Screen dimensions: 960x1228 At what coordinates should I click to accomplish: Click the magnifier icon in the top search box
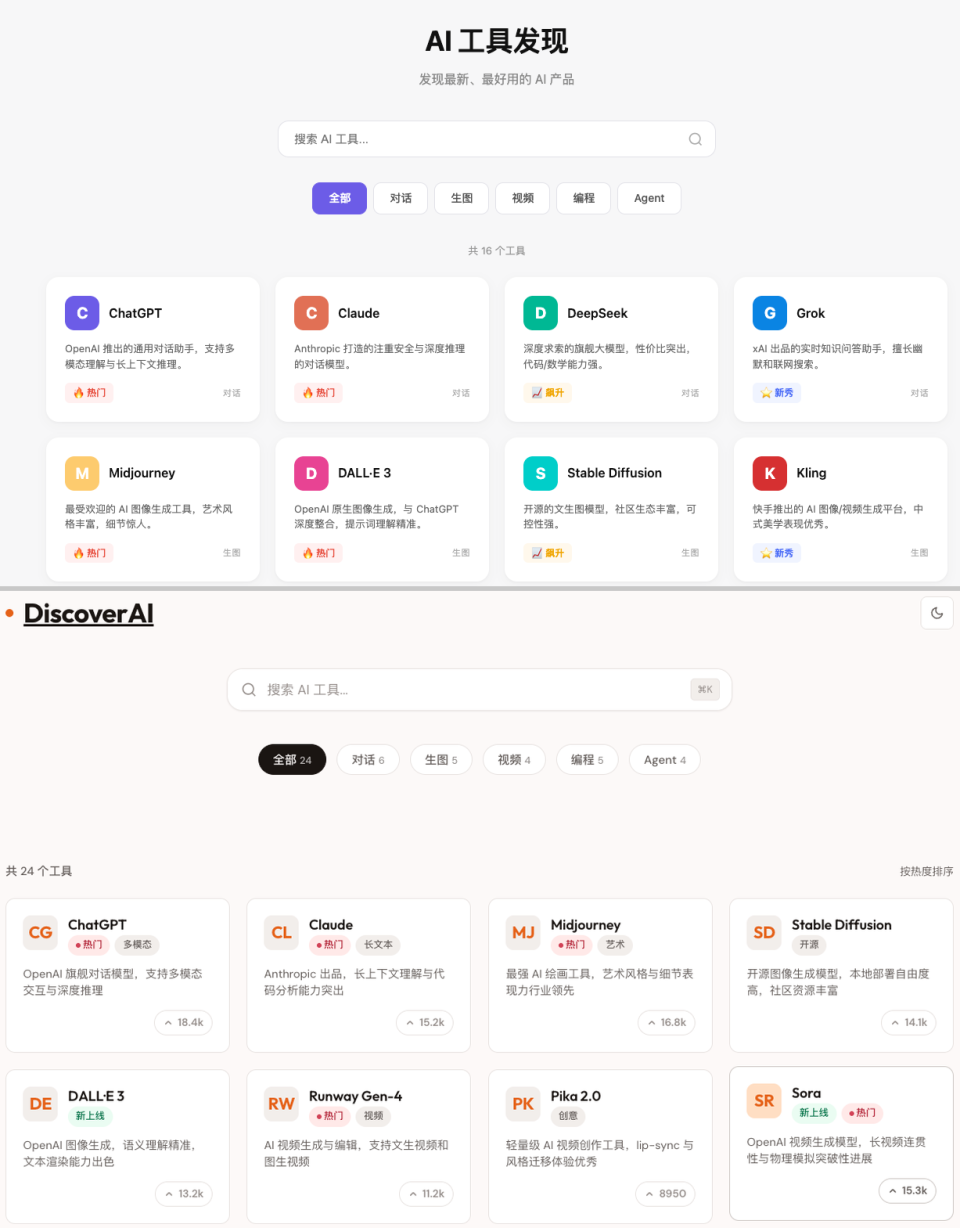[695, 139]
